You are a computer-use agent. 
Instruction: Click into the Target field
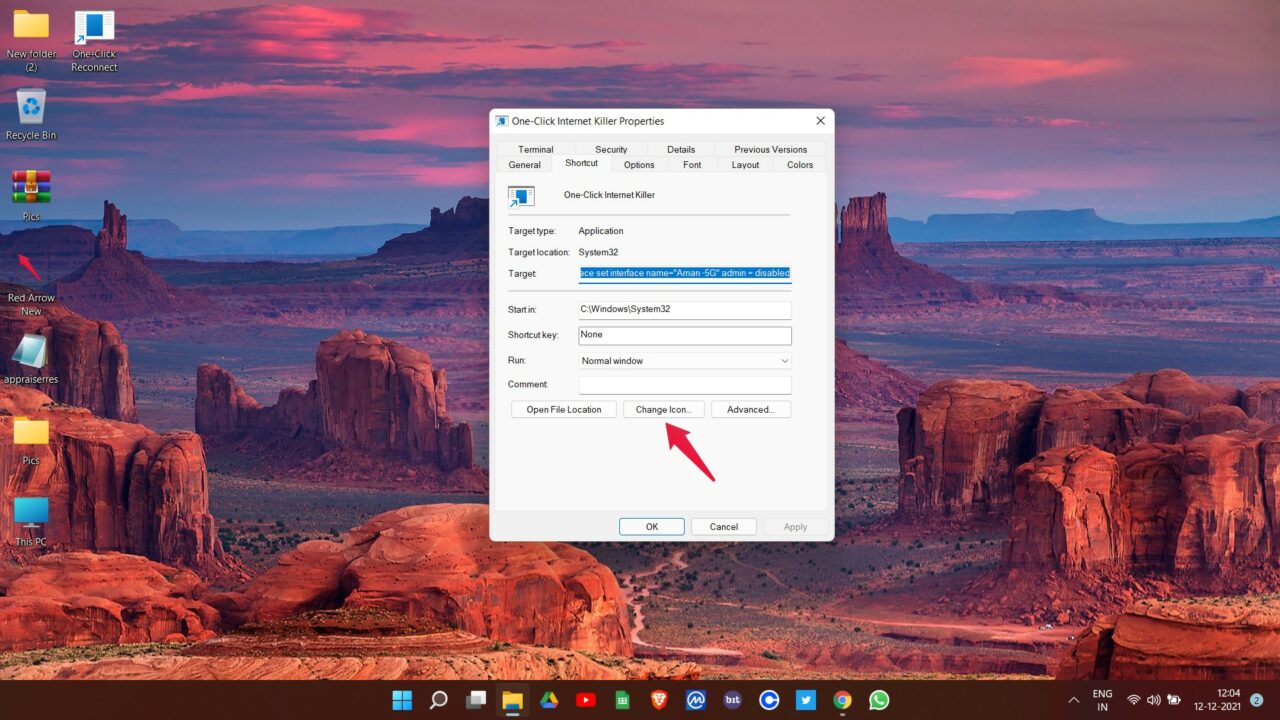coord(685,274)
